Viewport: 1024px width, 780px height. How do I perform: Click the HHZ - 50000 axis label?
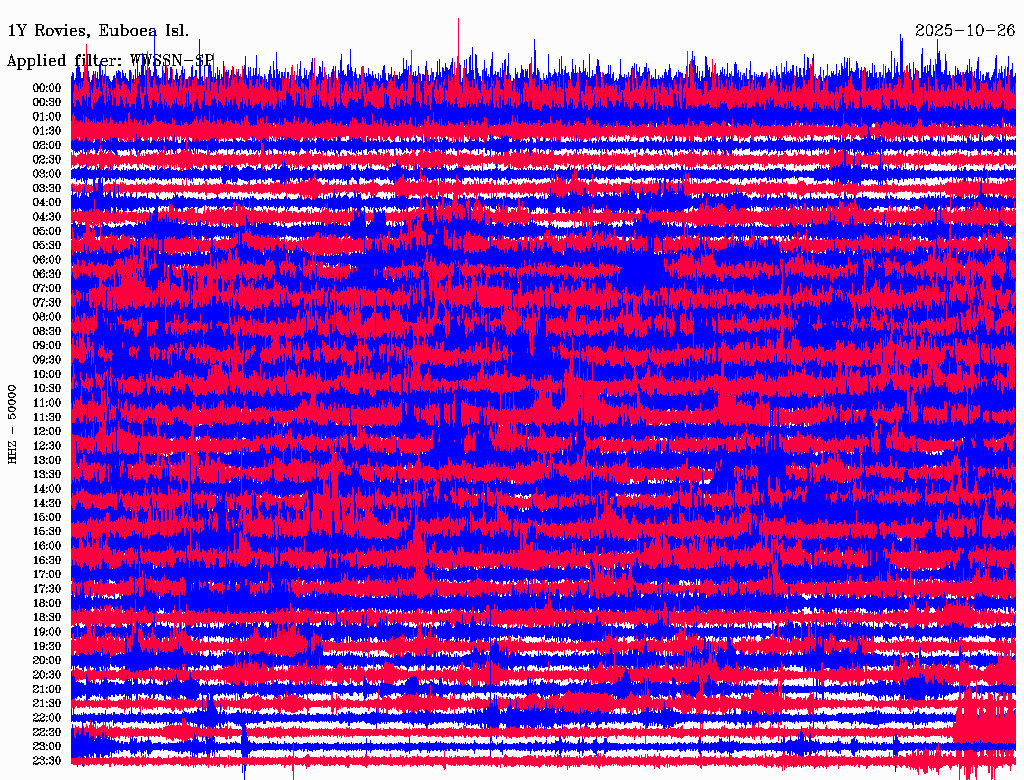(x=13, y=424)
